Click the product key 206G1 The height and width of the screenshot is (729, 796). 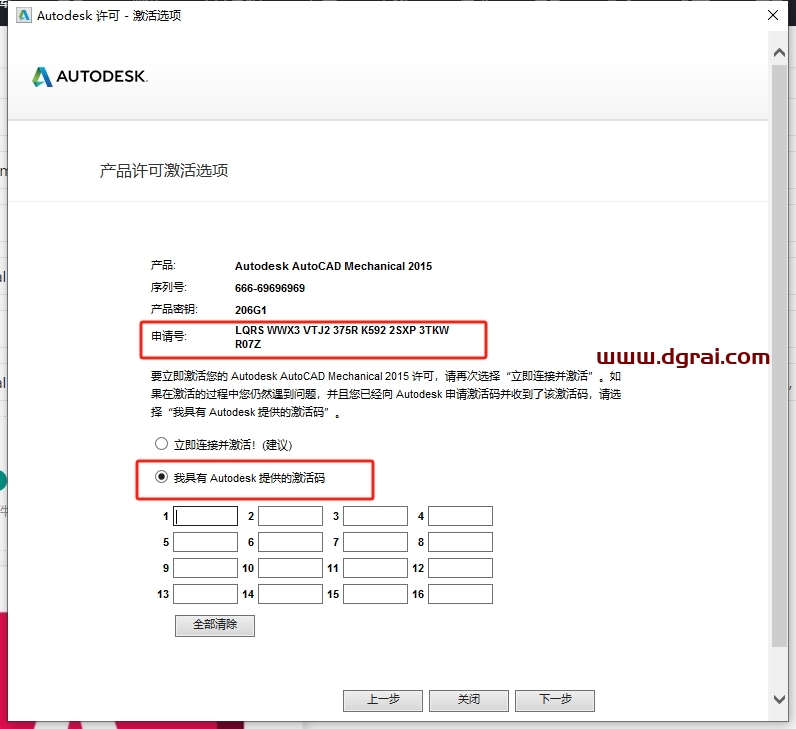tap(250, 310)
